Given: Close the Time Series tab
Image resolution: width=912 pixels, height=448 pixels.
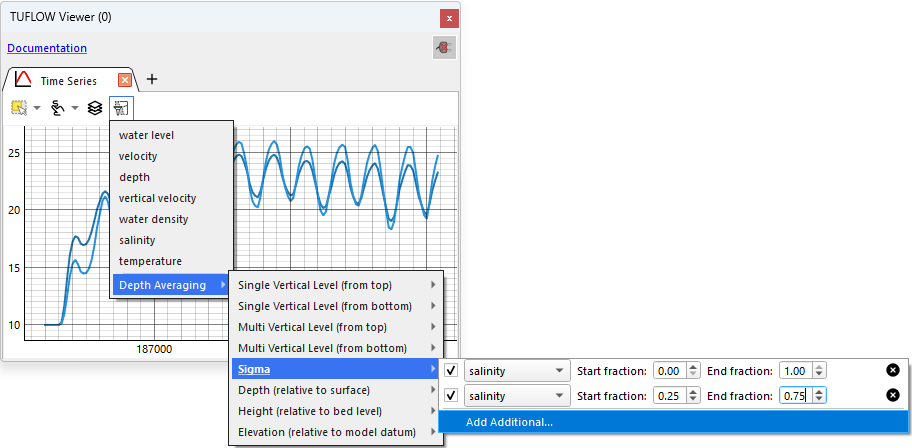Looking at the screenshot, I should (125, 80).
